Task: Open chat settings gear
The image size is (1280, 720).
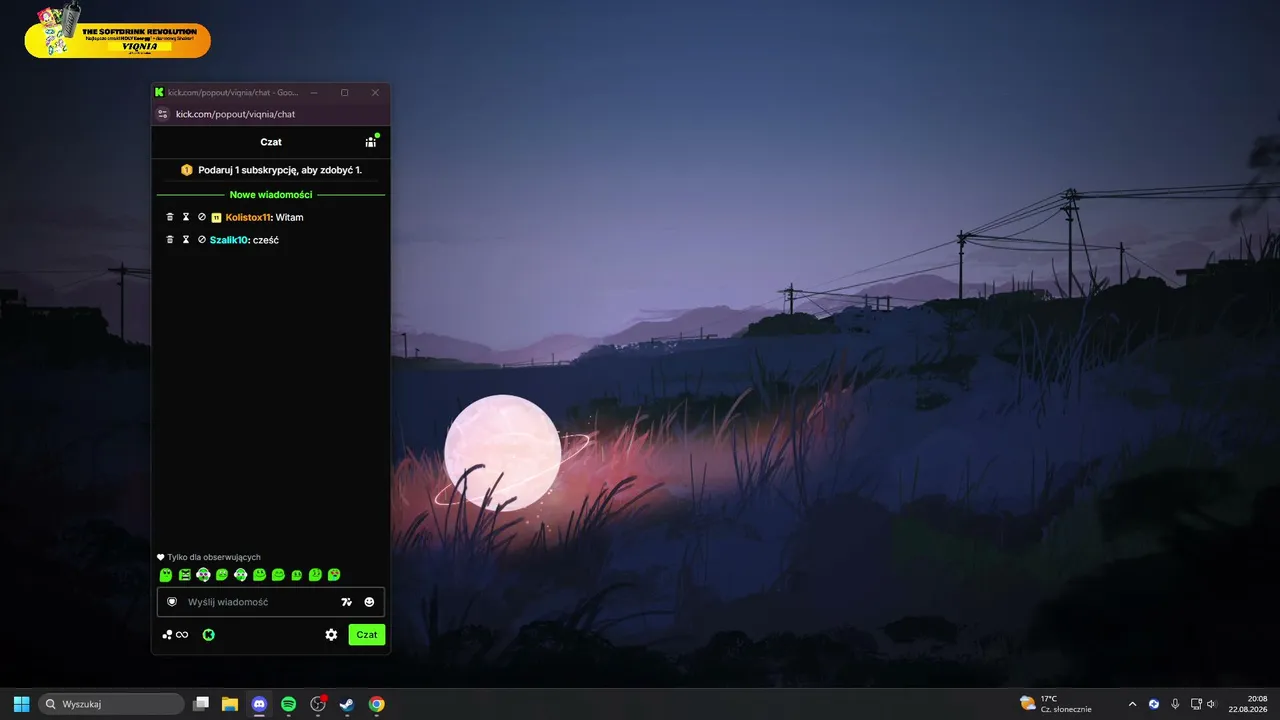Action: [x=331, y=634]
